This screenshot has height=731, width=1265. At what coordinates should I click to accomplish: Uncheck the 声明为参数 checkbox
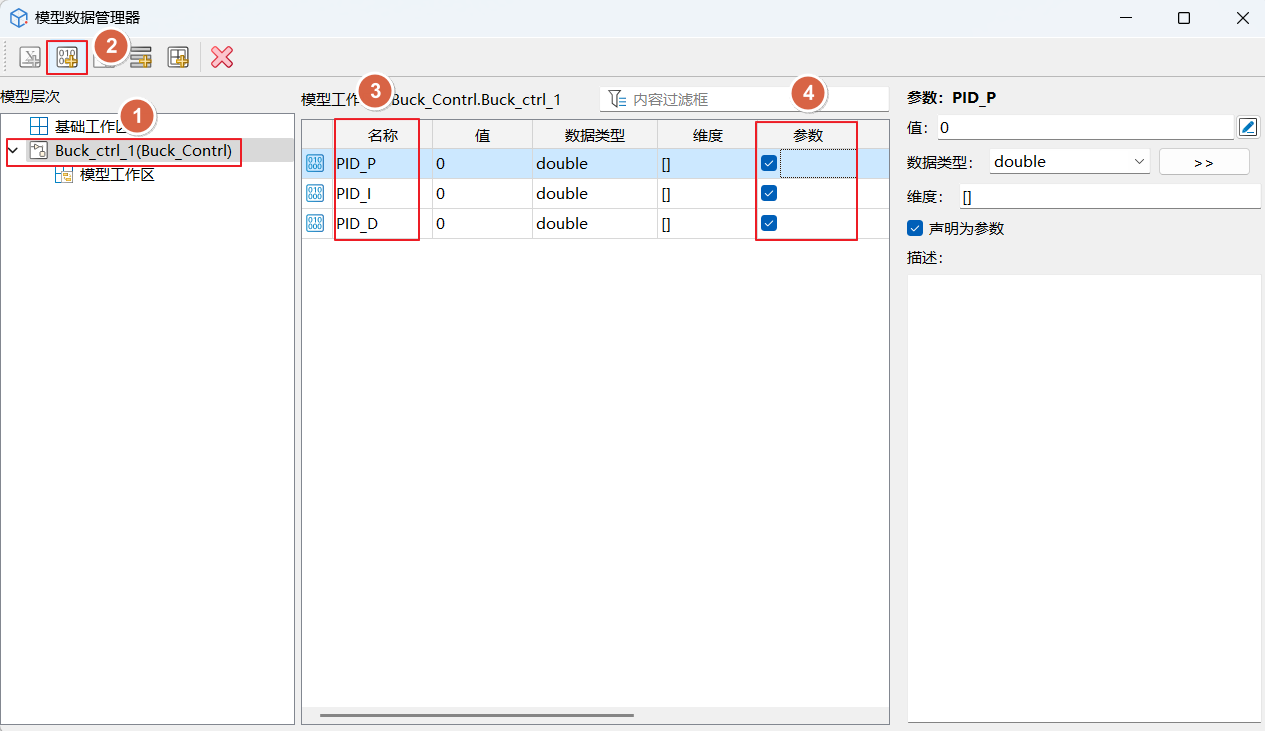[x=915, y=228]
